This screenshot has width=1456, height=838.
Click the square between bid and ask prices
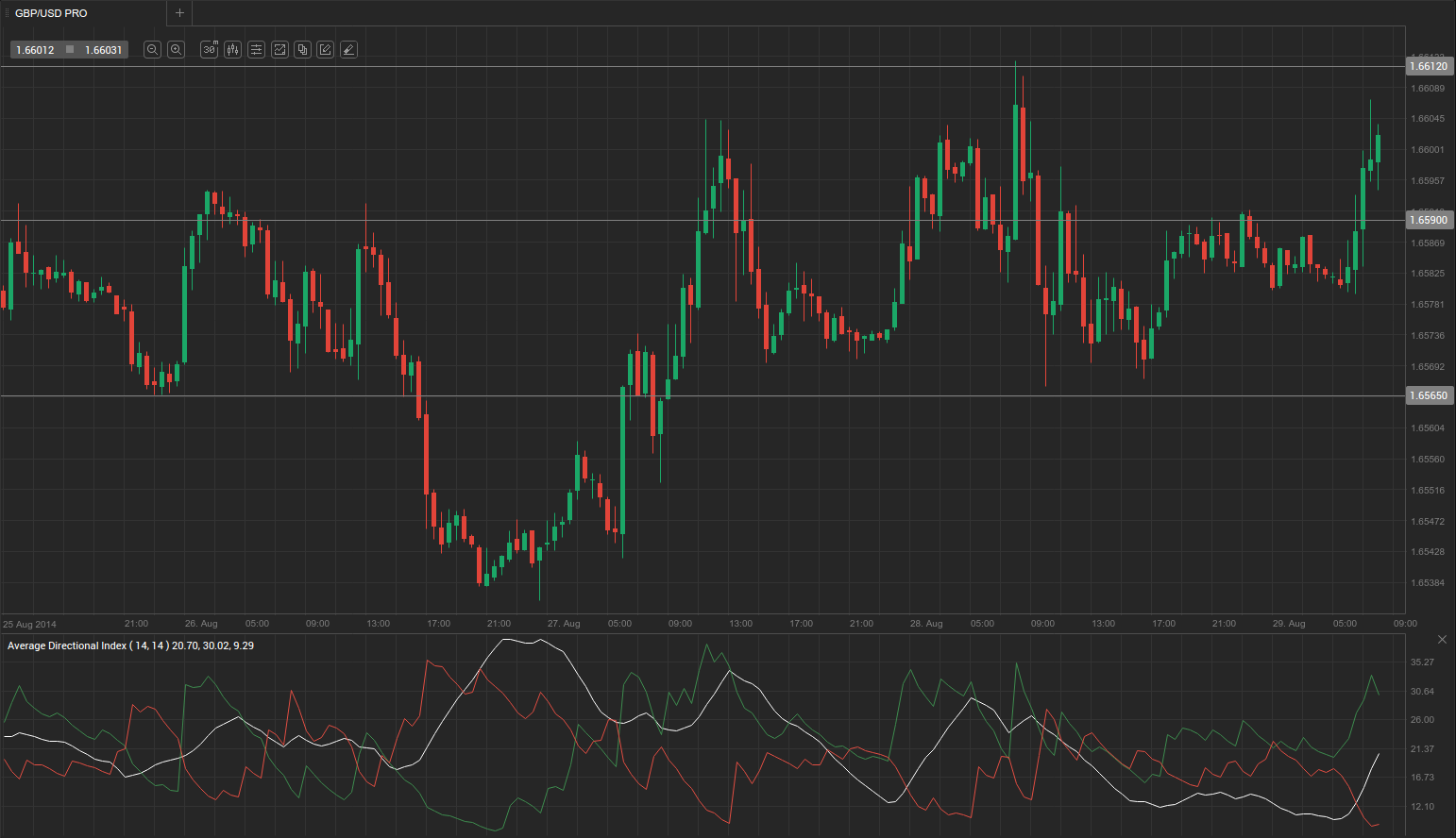point(70,50)
